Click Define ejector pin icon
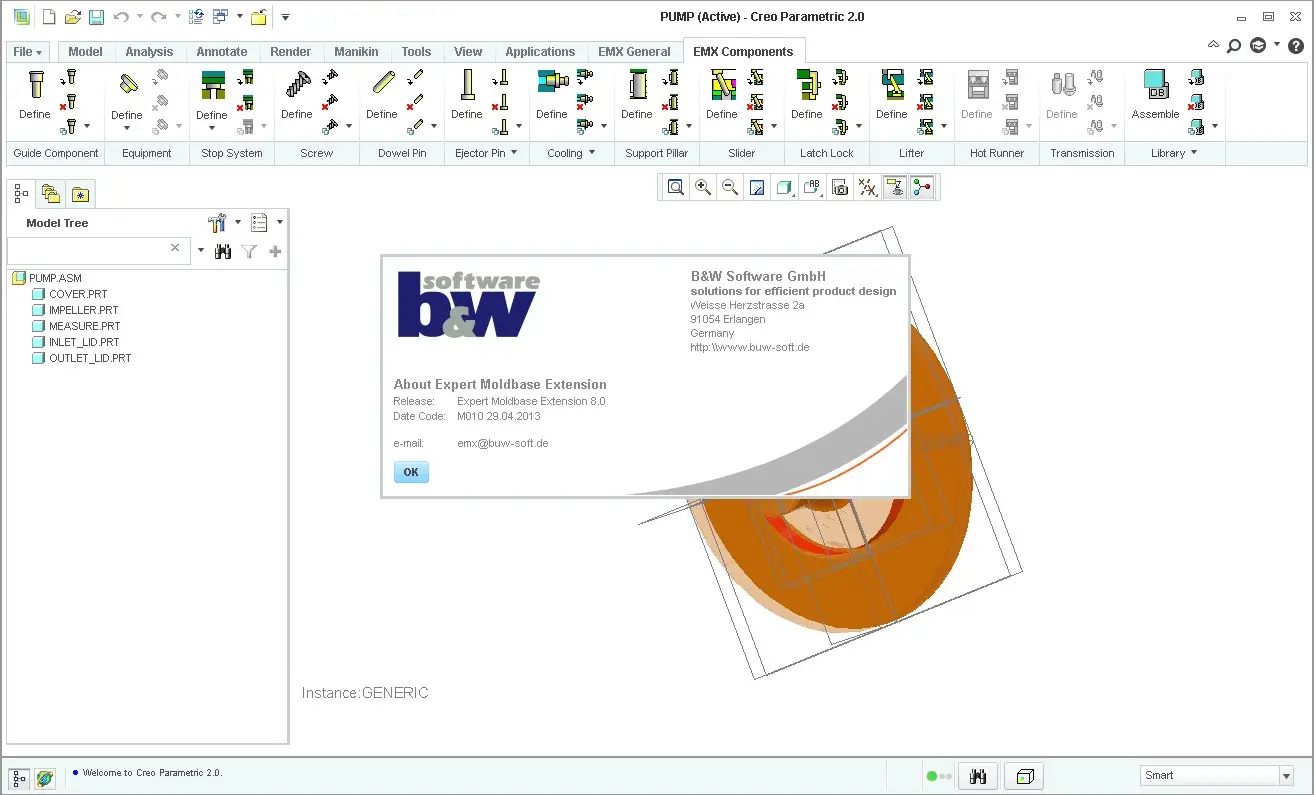The height and width of the screenshot is (795, 1314). (x=467, y=84)
